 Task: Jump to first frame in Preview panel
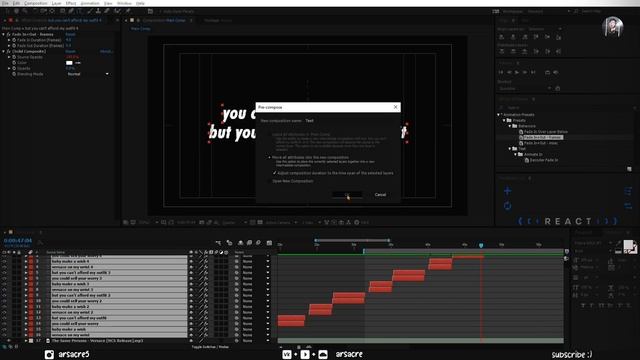[x=501, y=72]
